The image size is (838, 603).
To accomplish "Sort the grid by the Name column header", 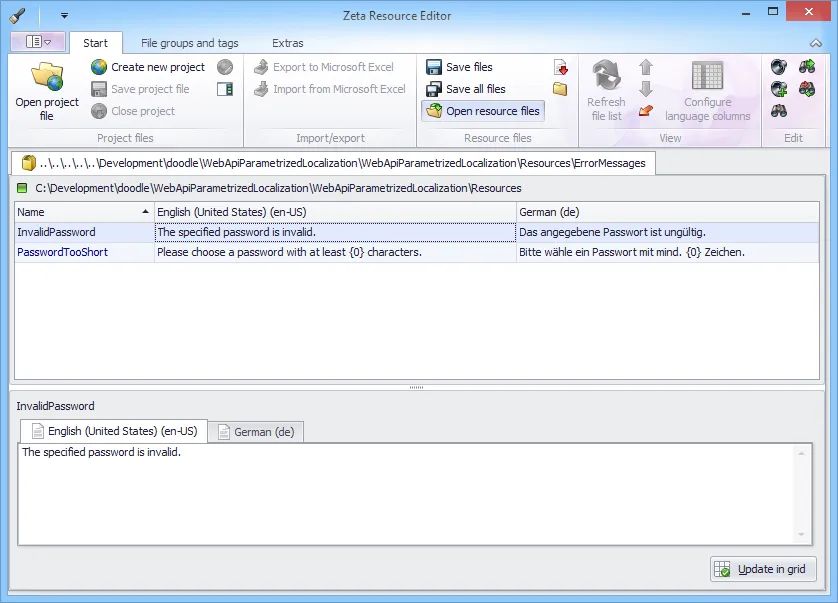I will (80, 212).
